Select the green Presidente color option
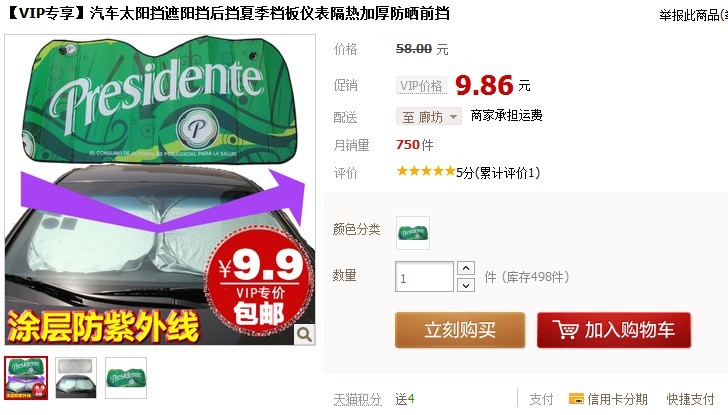 [413, 233]
